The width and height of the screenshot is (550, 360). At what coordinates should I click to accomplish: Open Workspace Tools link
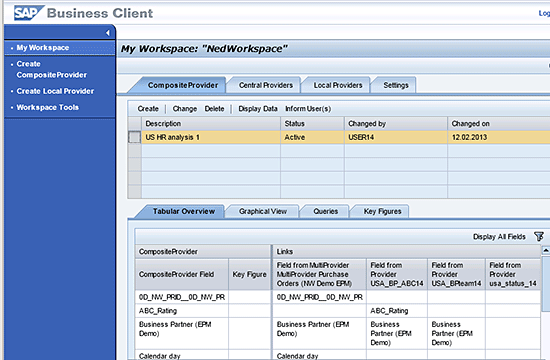[47, 107]
